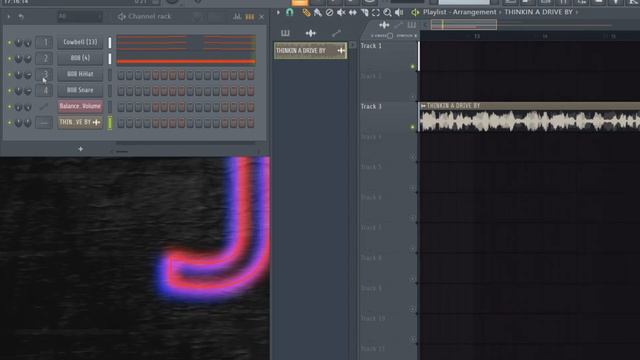Click the Cowbell (13) volume knob
Image resolution: width=640 pixels, height=360 pixels.
click(28, 43)
